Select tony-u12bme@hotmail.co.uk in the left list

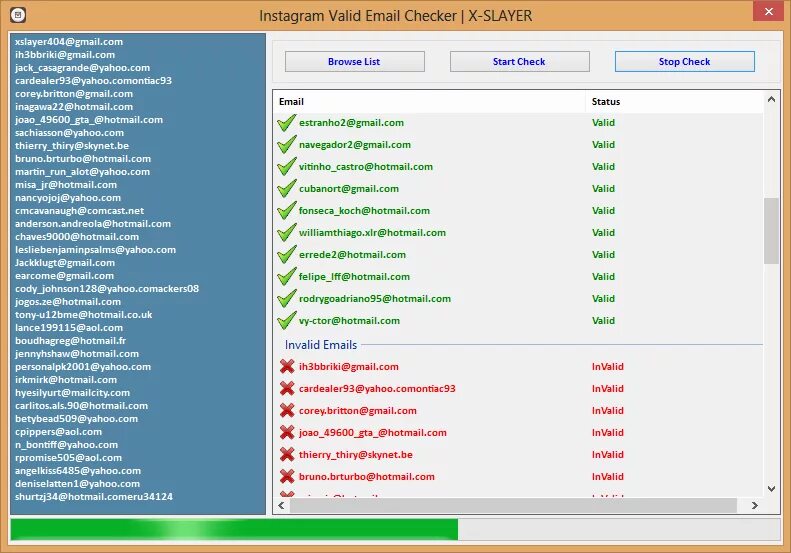[x=84, y=315]
